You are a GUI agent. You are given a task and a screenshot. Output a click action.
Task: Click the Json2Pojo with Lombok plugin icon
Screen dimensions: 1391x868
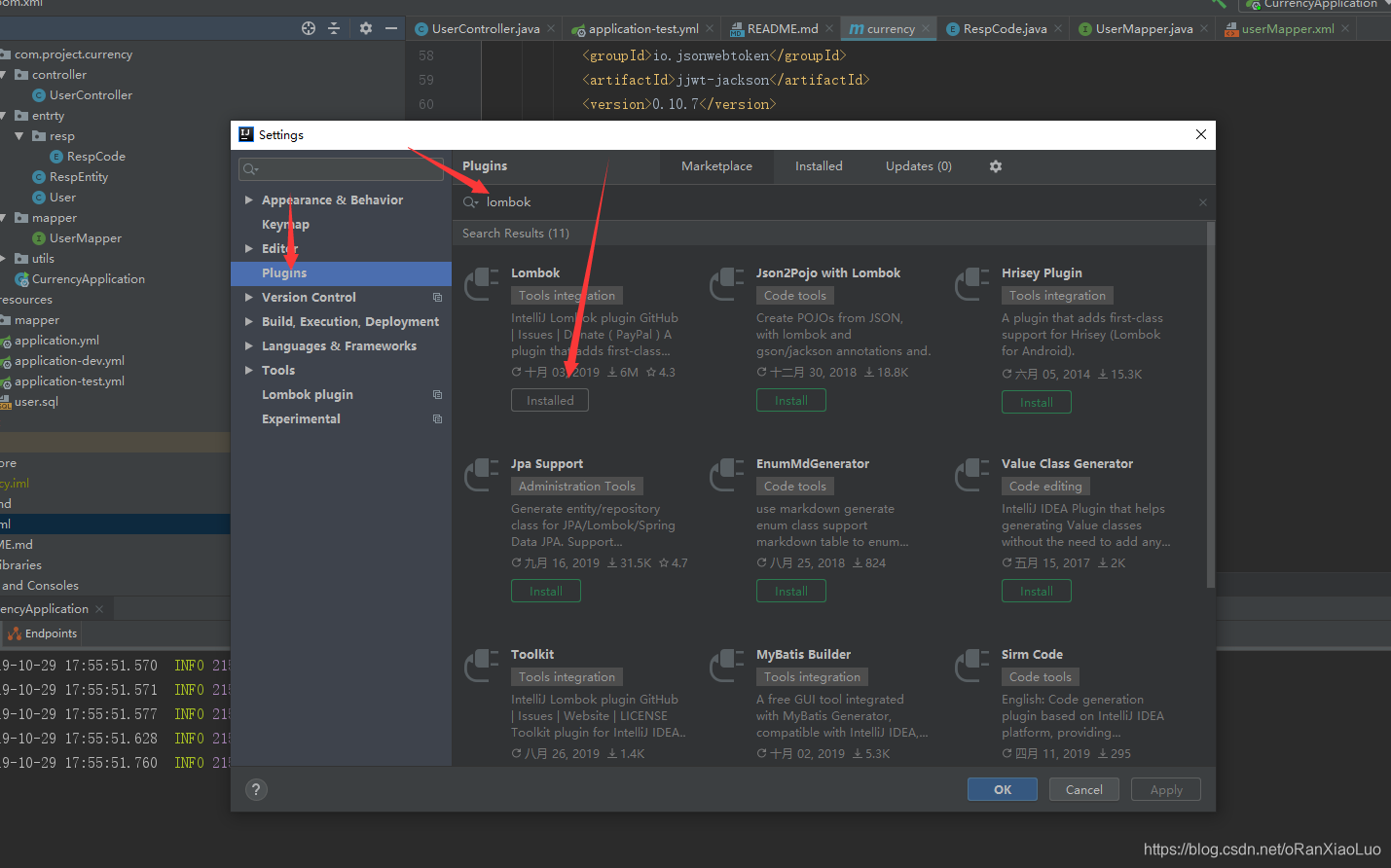[727, 284]
